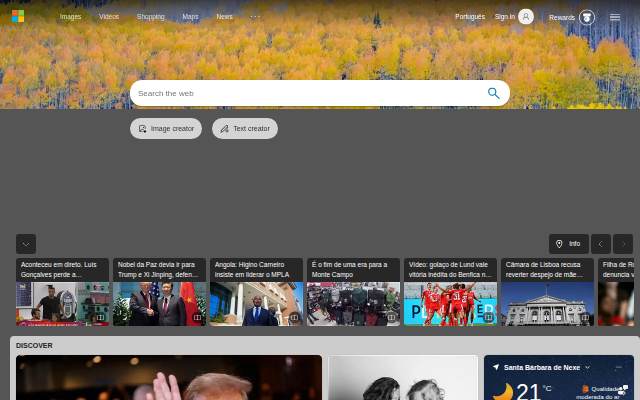The width and height of the screenshot is (640, 400).
Task: Open the Rewards medal icon
Action: (x=587, y=17)
